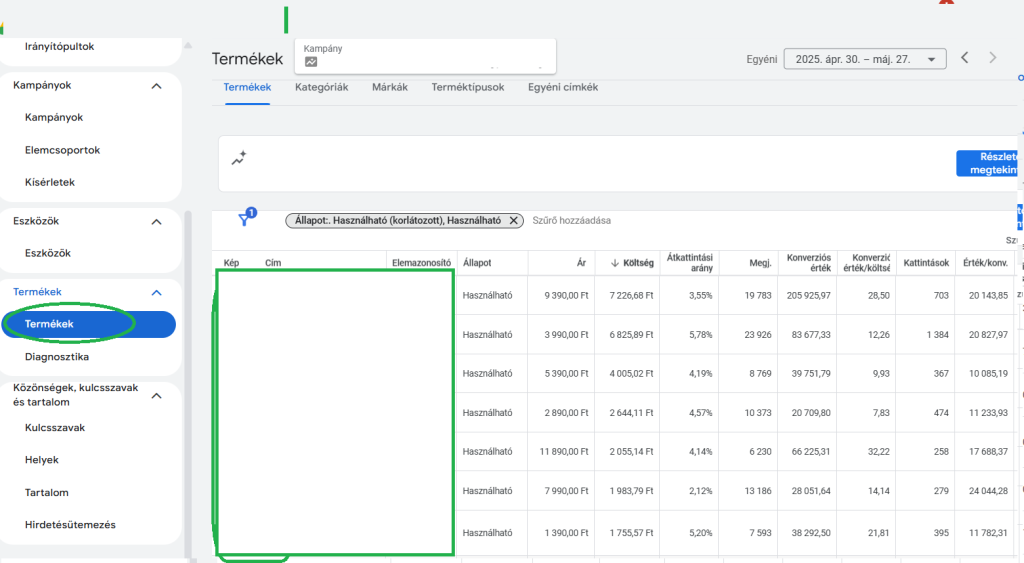Click the campaign chart icon in selector
1024x563 pixels.
click(x=311, y=62)
